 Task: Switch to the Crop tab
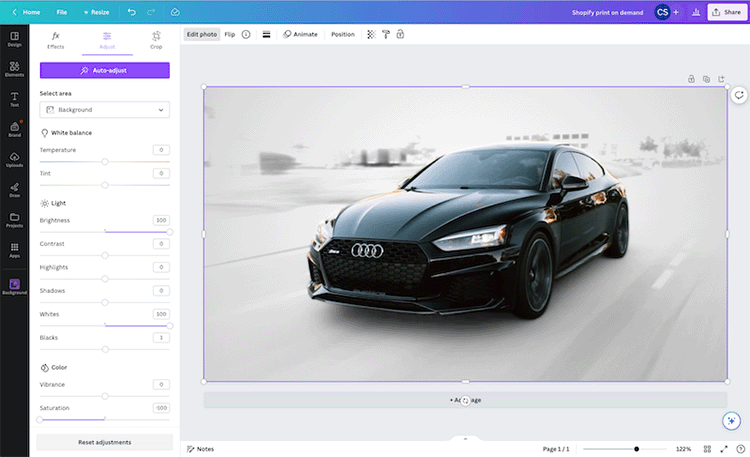pyautogui.click(x=156, y=40)
